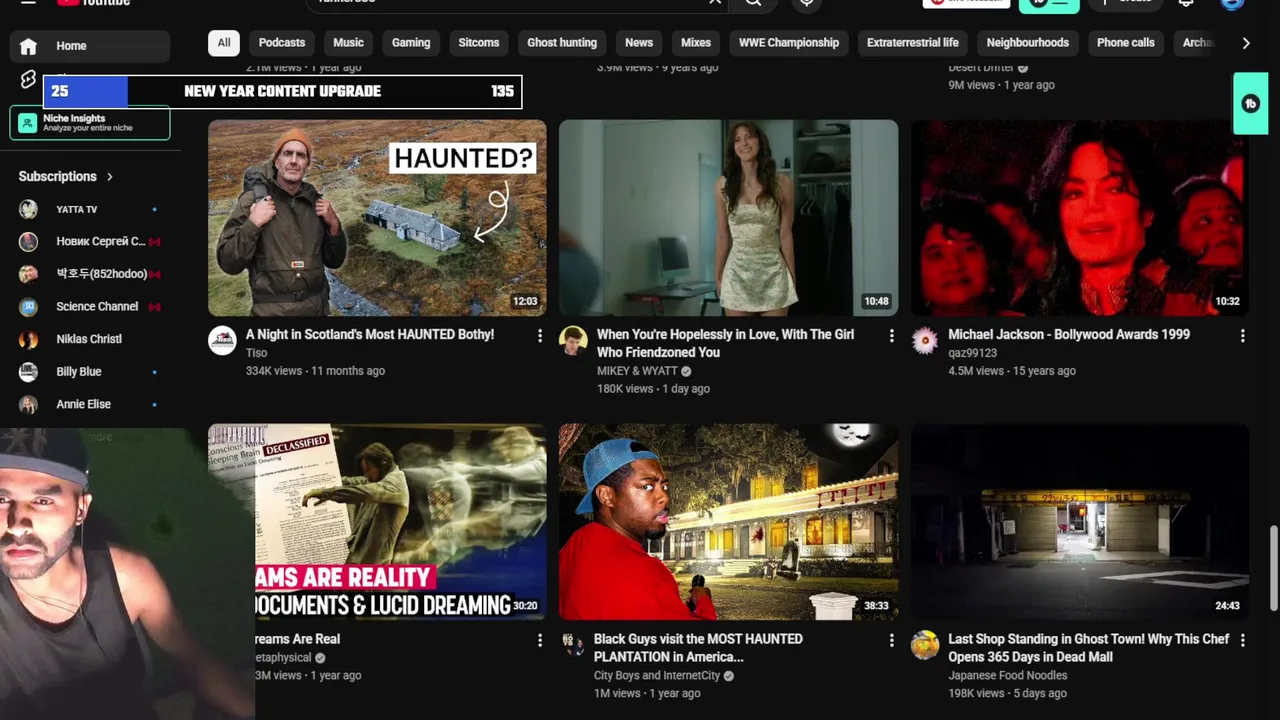Expand the Subscriptions section chevron

point(110,177)
